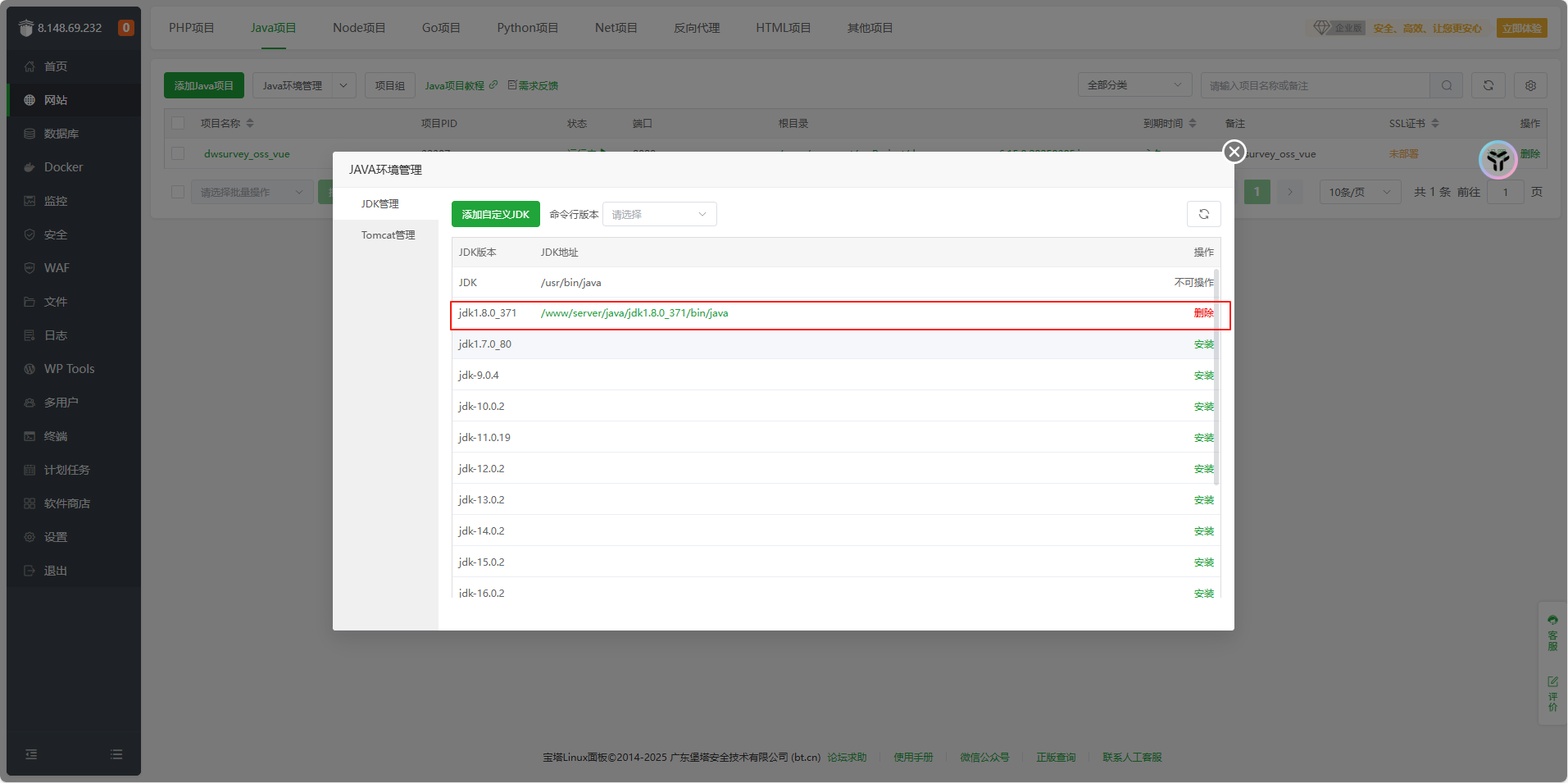Tick the dwsurvey_oss_vue row checkbox

click(178, 153)
